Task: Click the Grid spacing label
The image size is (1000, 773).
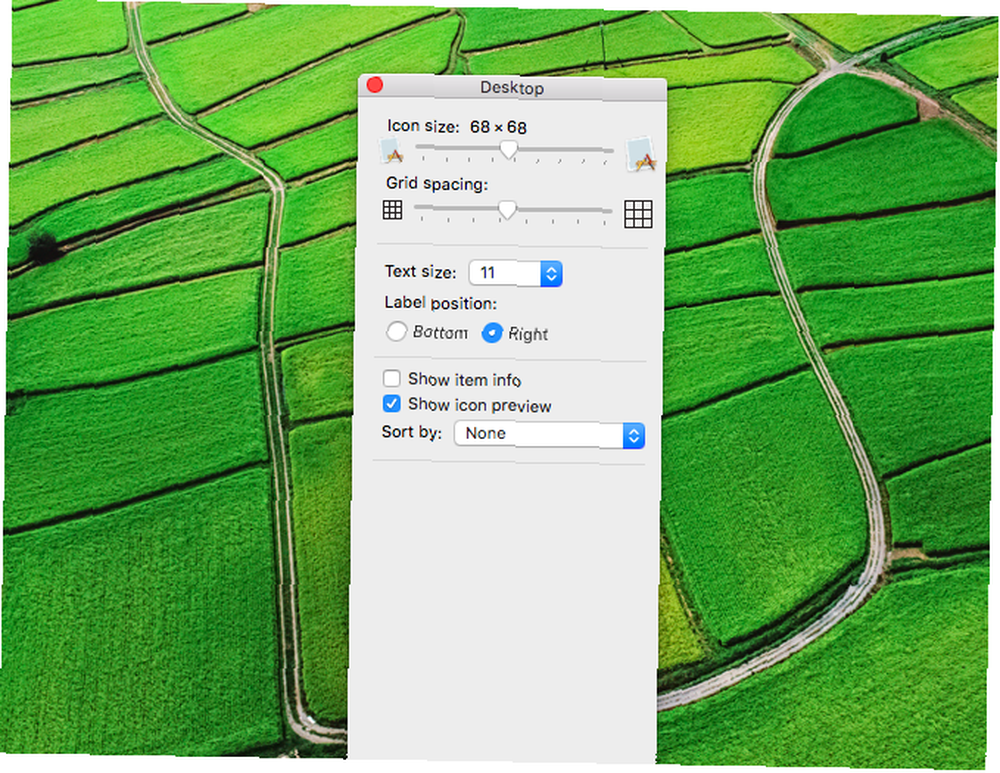Action: click(x=437, y=184)
